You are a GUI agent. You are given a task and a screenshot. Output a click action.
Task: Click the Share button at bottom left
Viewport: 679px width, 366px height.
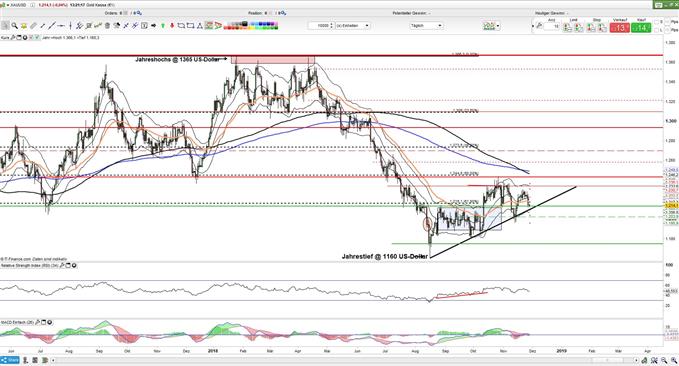click(x=10, y=360)
